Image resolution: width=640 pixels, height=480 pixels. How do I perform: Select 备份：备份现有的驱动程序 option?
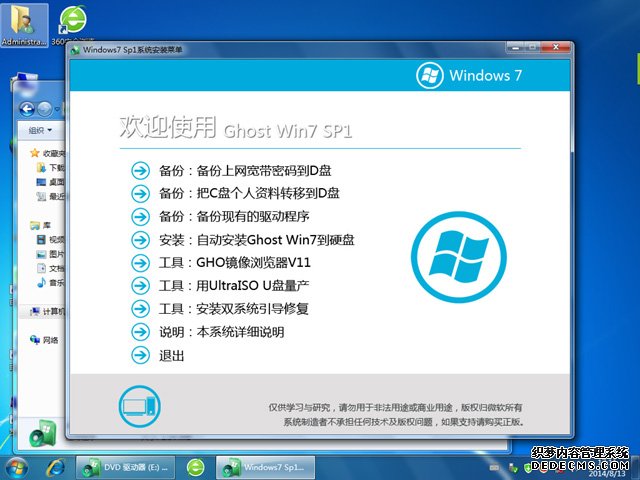(234, 217)
